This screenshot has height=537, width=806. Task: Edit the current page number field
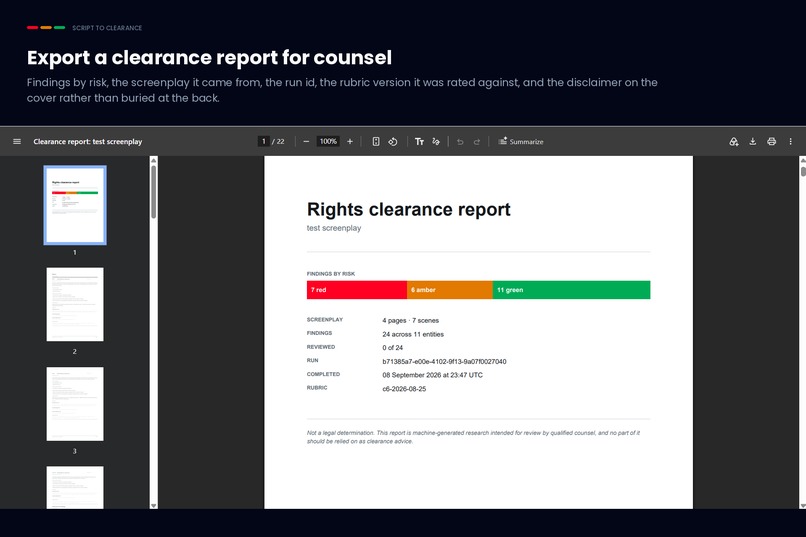point(264,141)
